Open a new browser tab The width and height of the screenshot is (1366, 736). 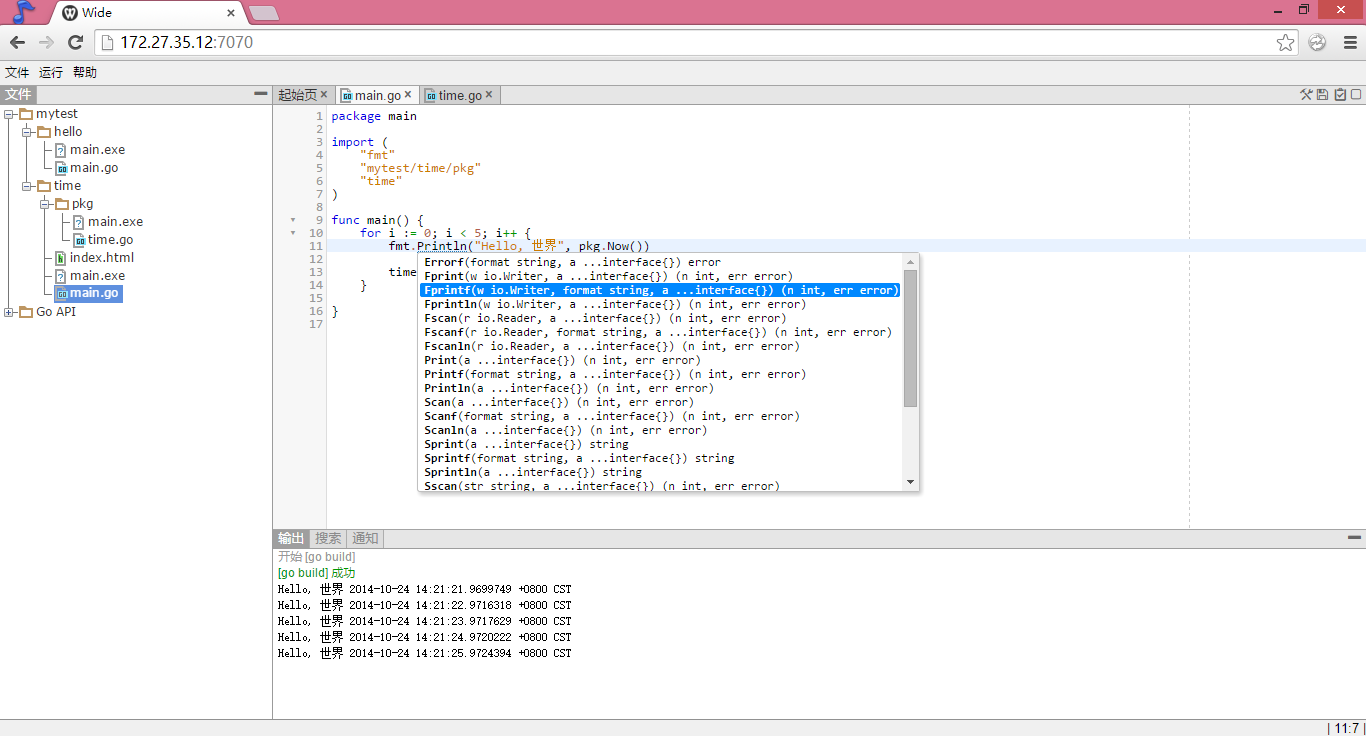263,13
